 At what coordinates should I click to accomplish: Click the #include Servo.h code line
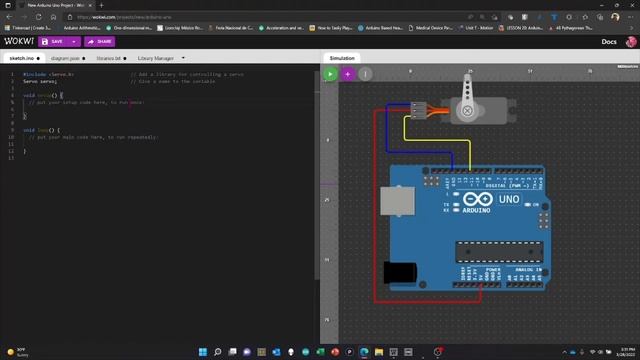[x=49, y=74]
